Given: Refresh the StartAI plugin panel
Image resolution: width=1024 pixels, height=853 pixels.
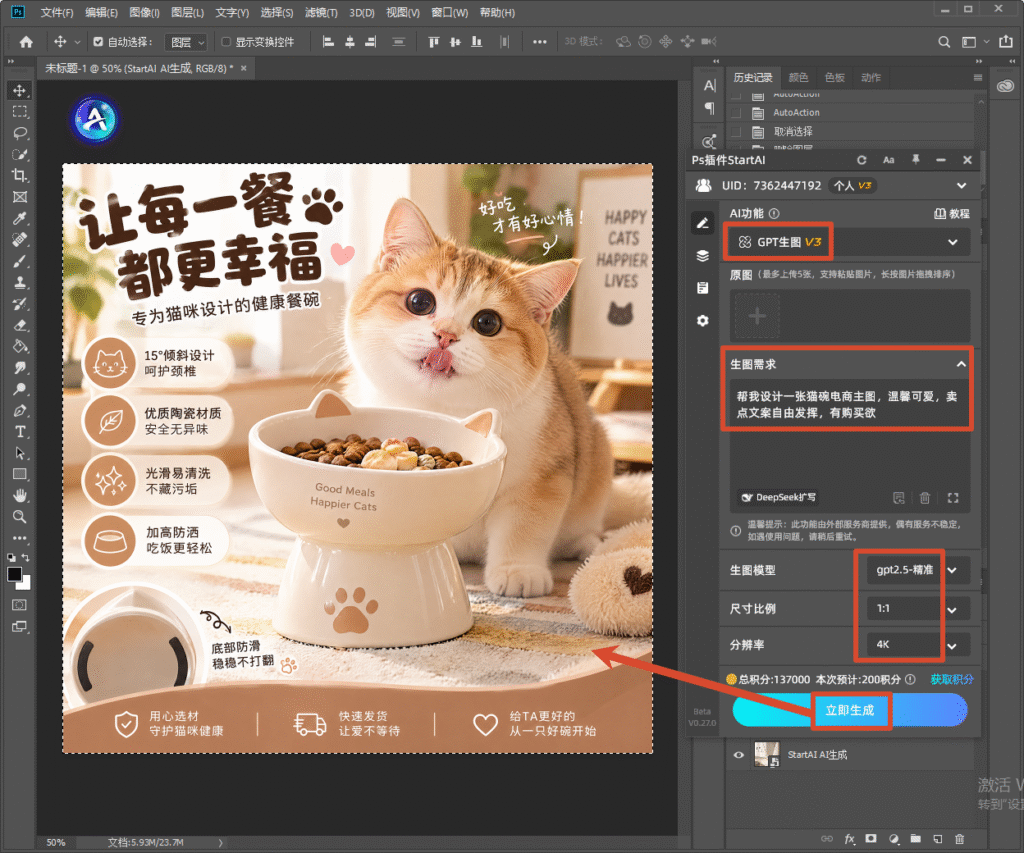Looking at the screenshot, I should coord(861,160).
